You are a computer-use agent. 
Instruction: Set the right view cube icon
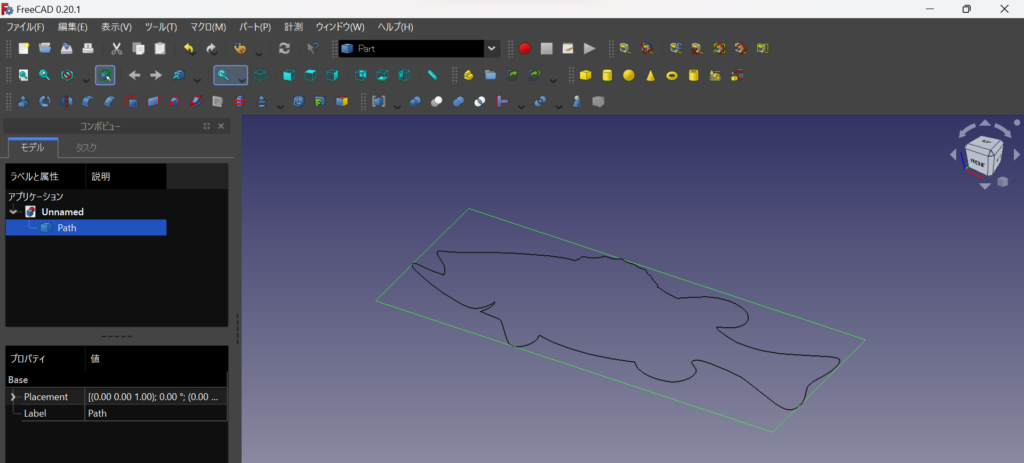tap(332, 76)
